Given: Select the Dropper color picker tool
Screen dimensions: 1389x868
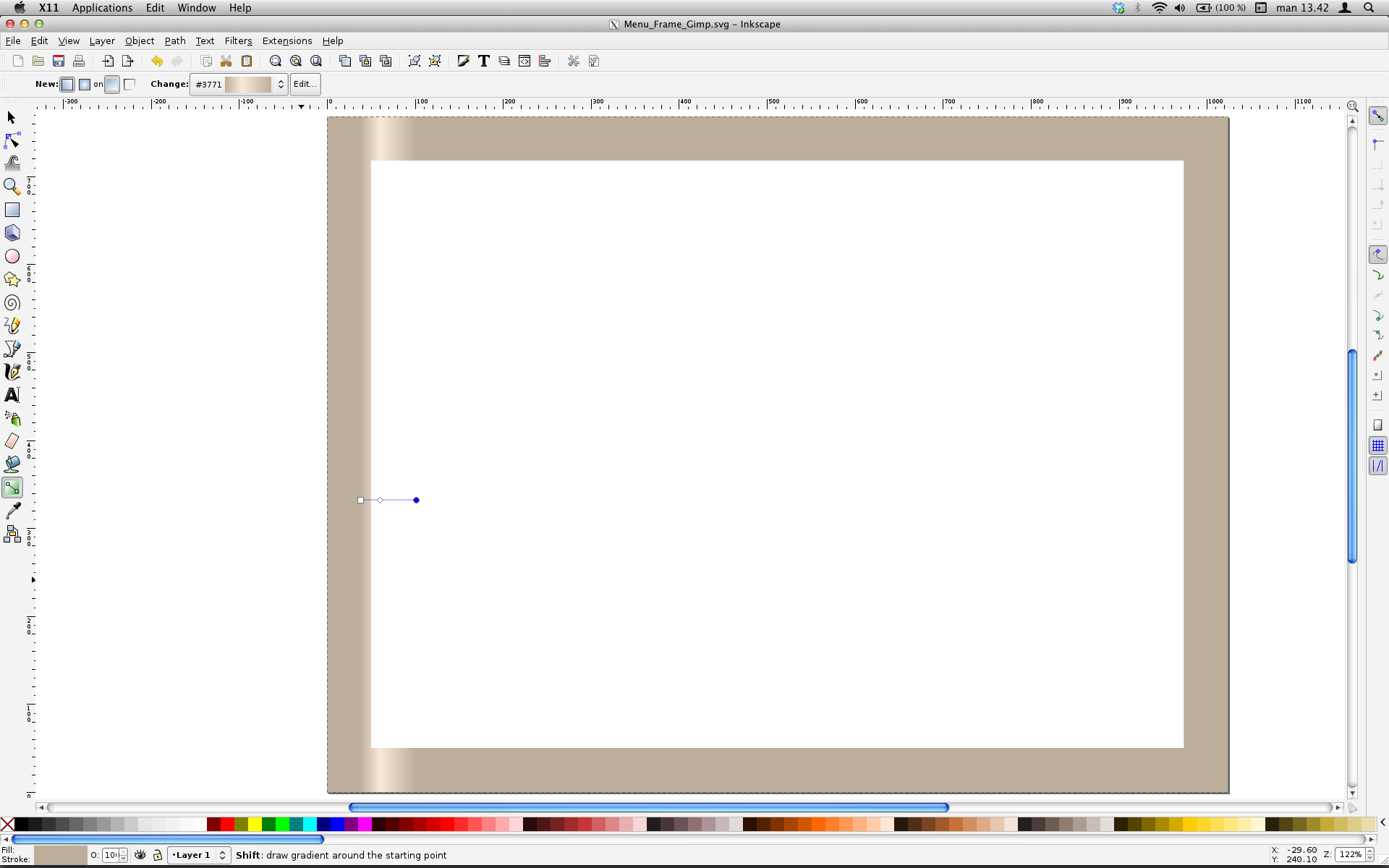Looking at the screenshot, I should (12, 511).
